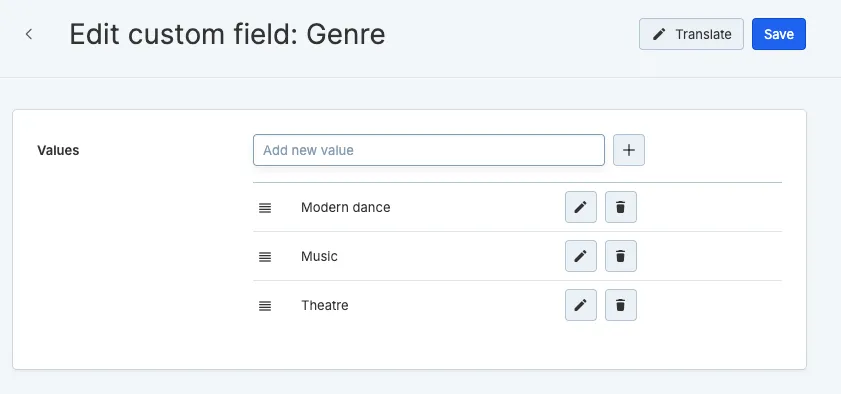The image size is (841, 394).
Task: Click the Edit custom field: Genre heading
Action: point(227,34)
